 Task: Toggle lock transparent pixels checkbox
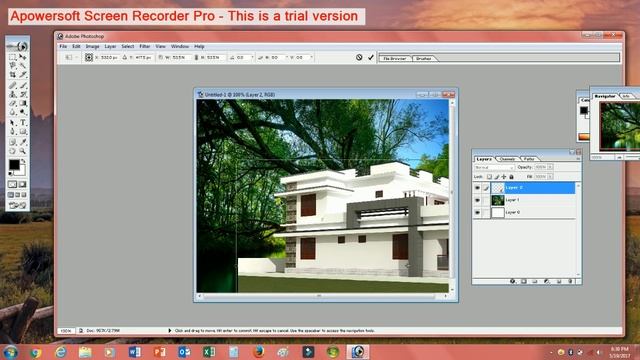point(489,177)
